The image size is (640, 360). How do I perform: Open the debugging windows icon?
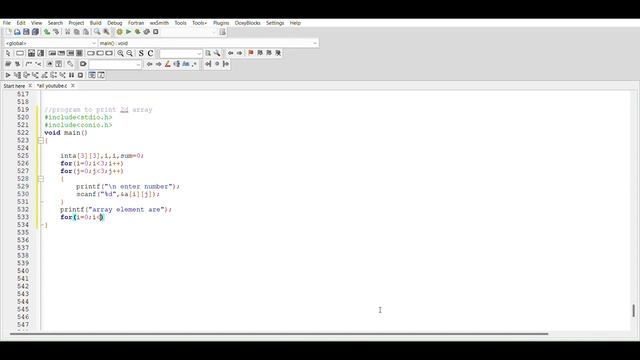[x=92, y=75]
